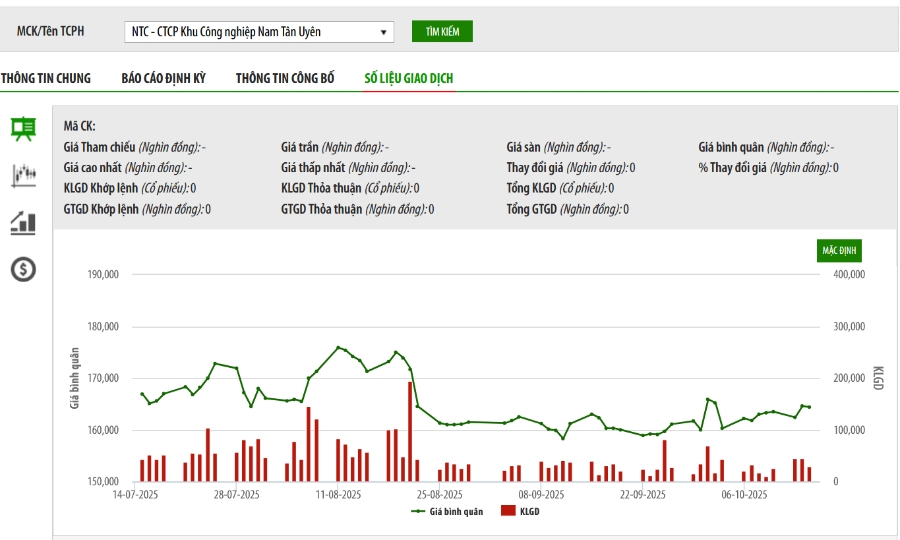This screenshot has height=540, width=900.
Task: Click the NTC - CTCP Khu Công nghiệp Nam Tân Uyên combo box
Action: pyautogui.click(x=259, y=32)
